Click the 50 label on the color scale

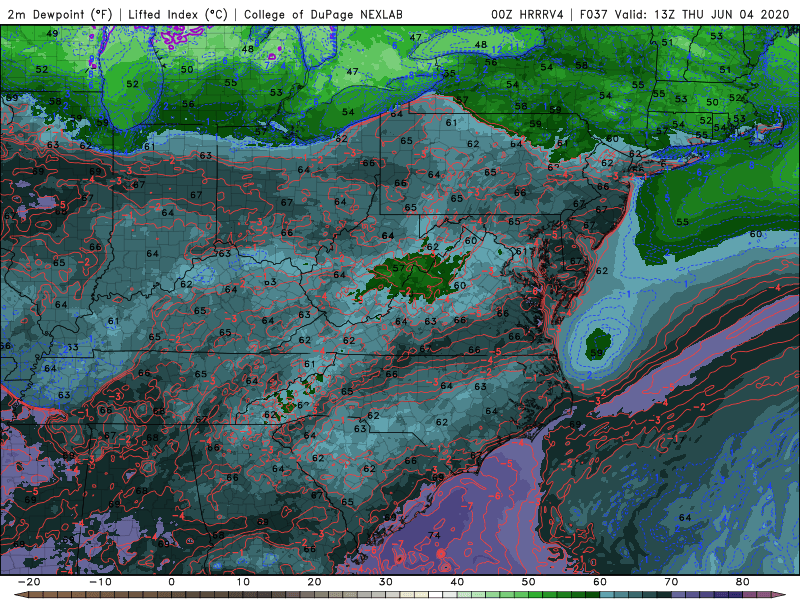click(529, 582)
